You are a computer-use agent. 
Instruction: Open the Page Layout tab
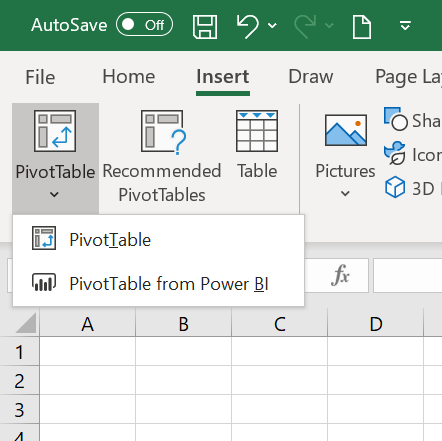[x=408, y=77]
